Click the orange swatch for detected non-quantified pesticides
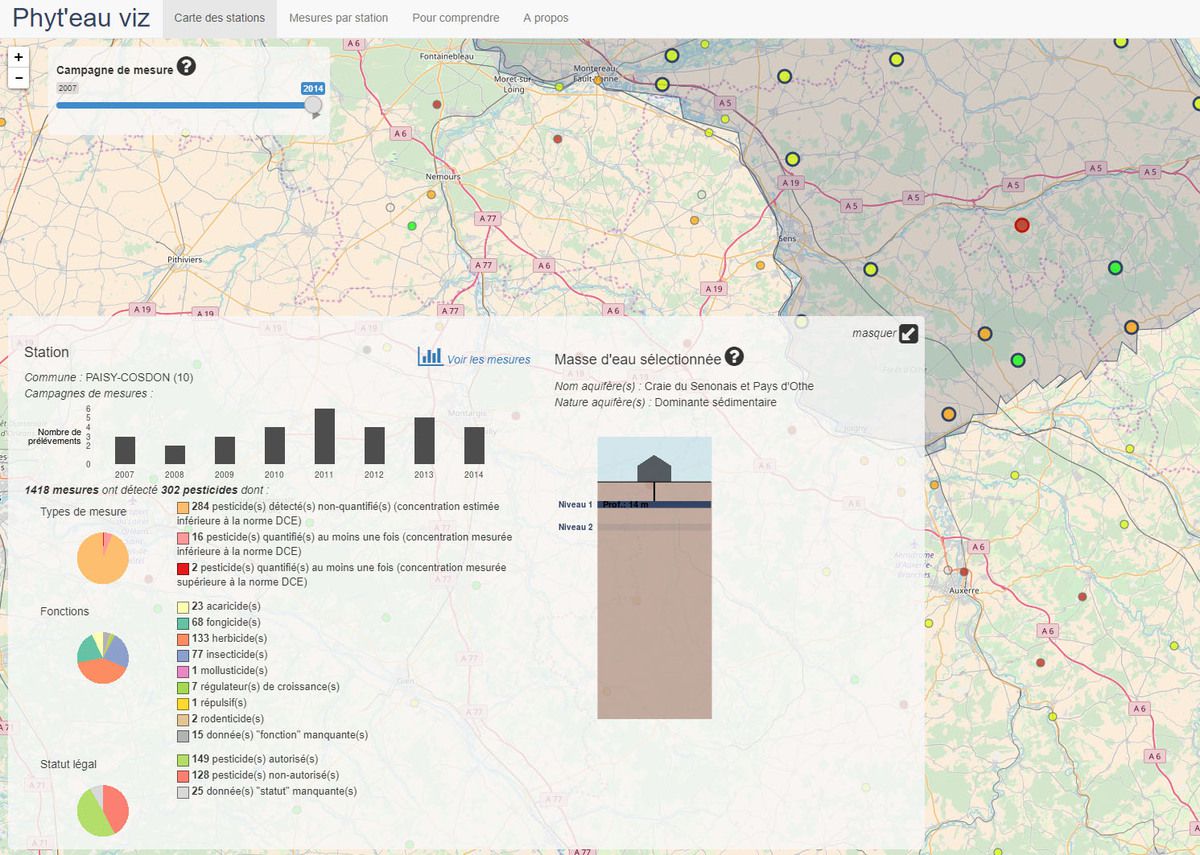The width and height of the screenshot is (1200, 855). 183,508
